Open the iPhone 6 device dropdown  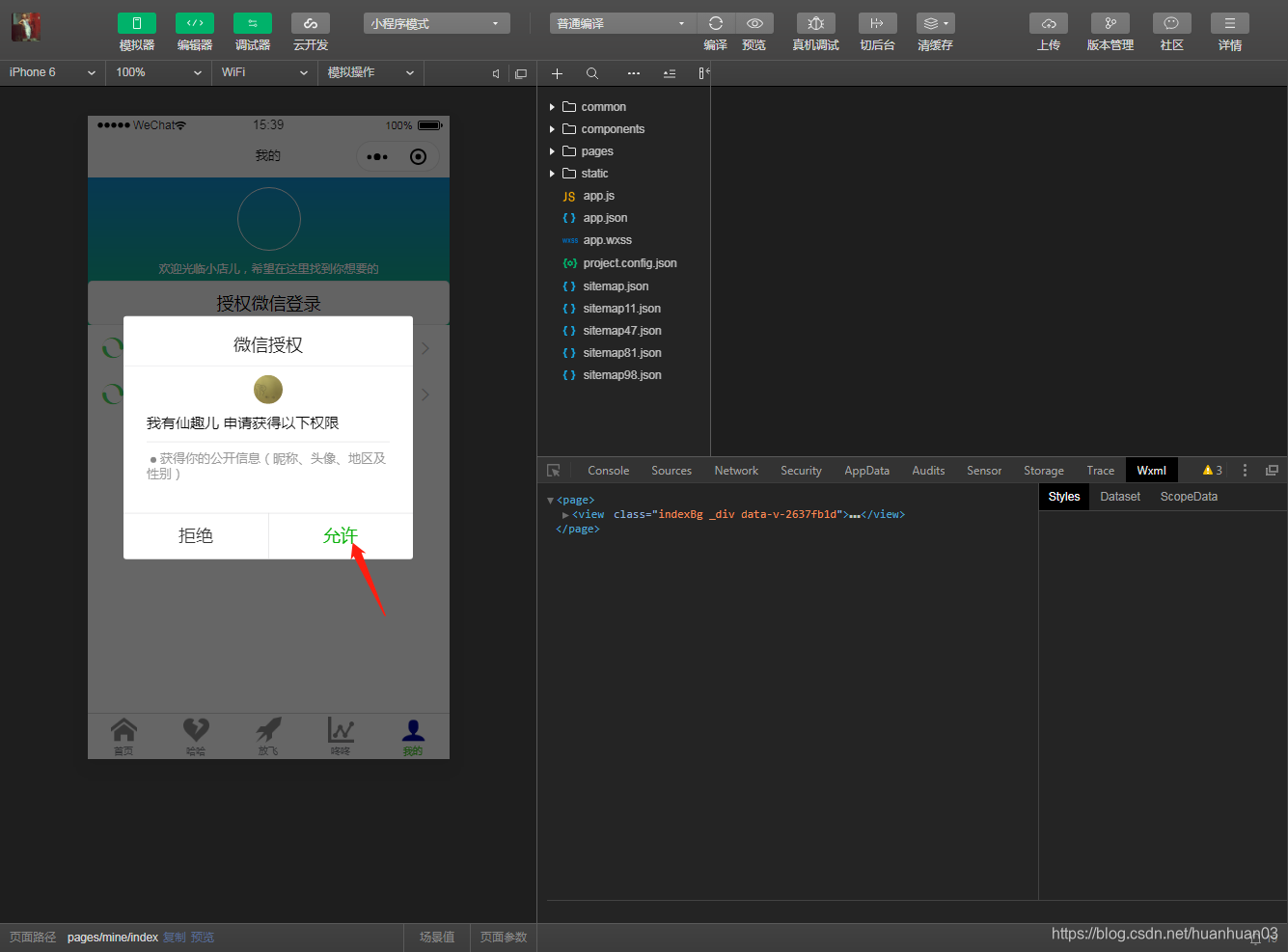point(52,72)
